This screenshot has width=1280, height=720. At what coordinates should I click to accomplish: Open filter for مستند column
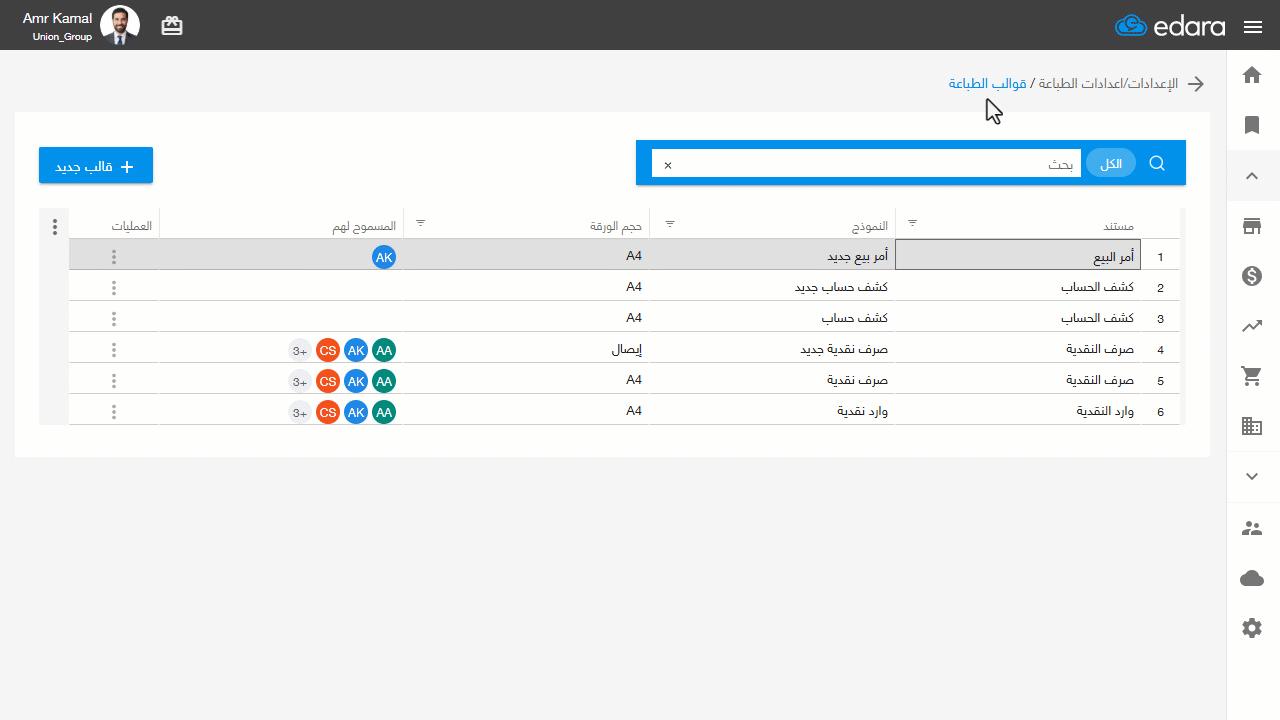pos(912,223)
